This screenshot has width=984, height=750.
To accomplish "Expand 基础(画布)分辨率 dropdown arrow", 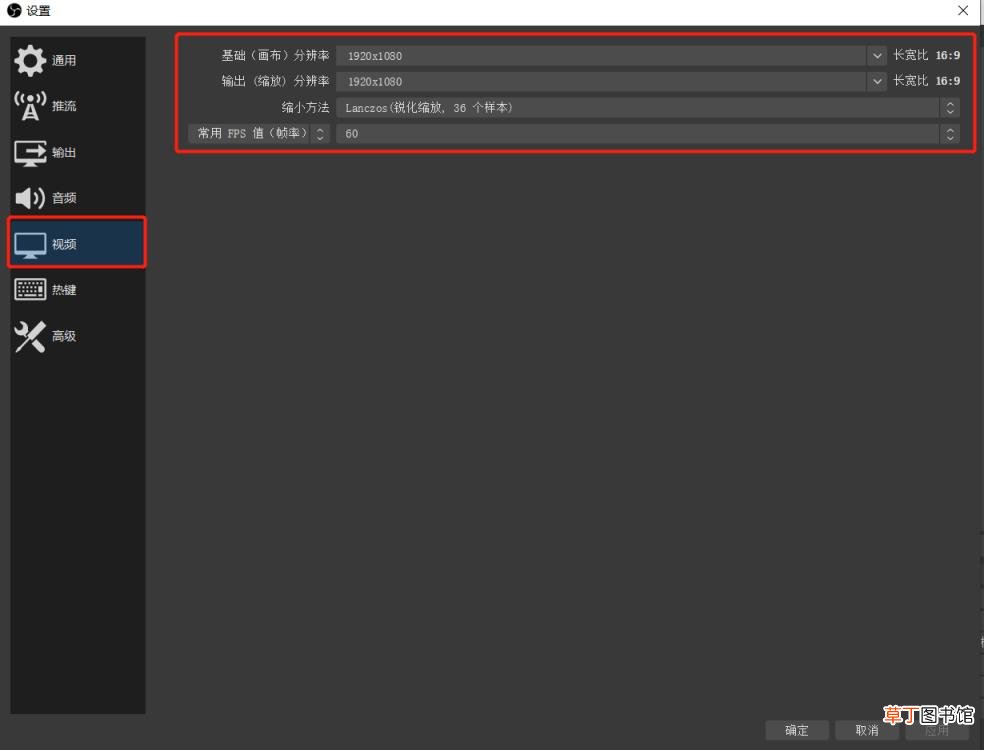I will [877, 56].
